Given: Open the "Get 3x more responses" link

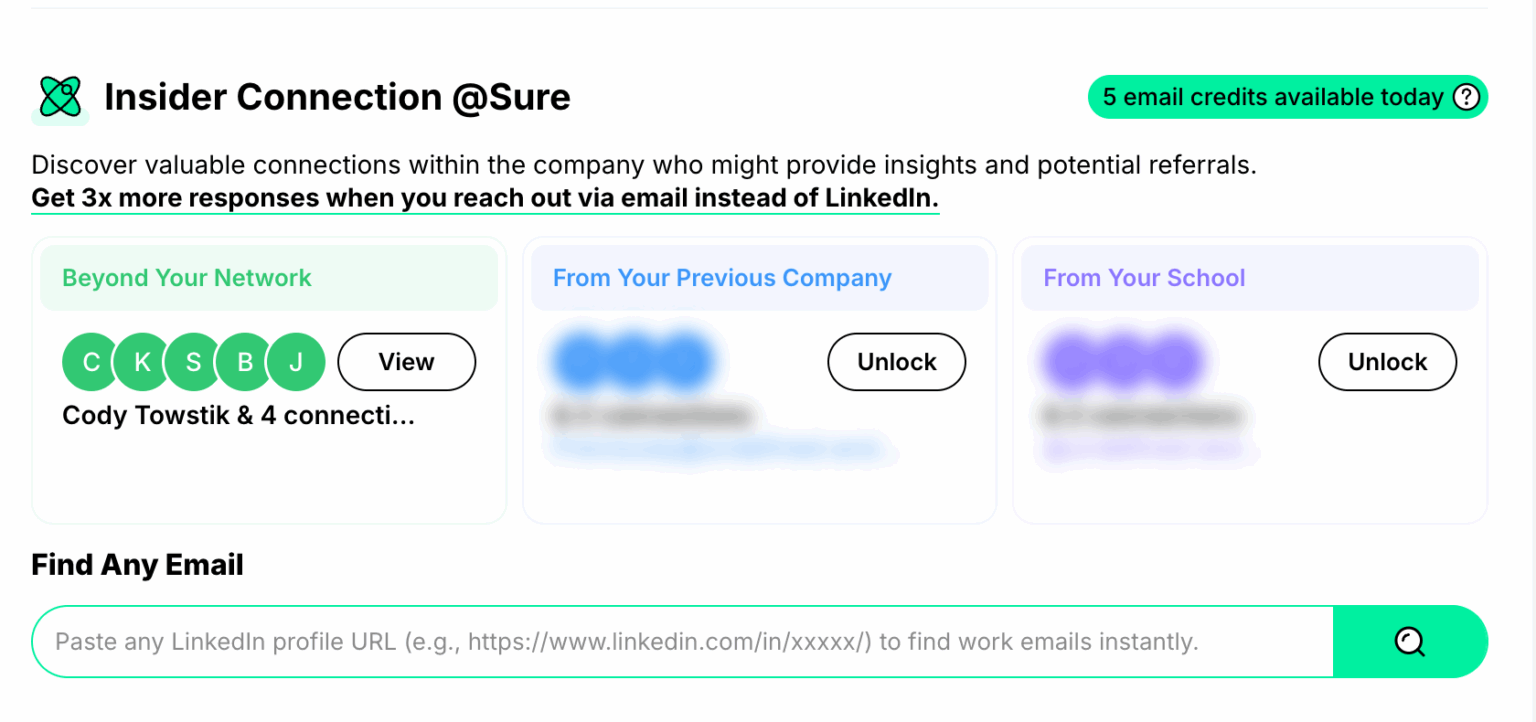Looking at the screenshot, I should point(484,197).
